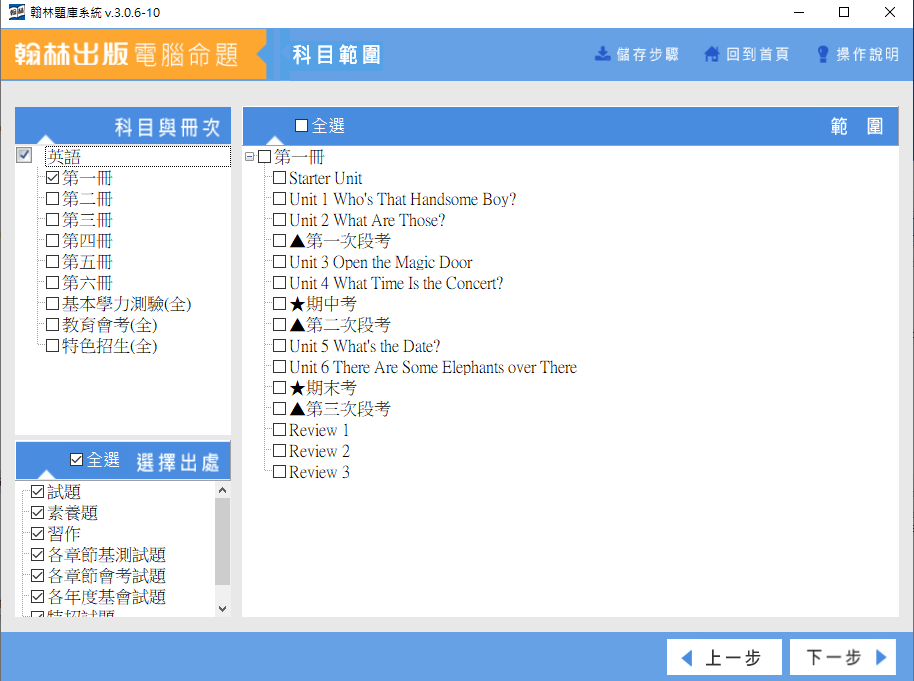Select the 第五冊 checkbox
Image resolution: width=914 pixels, height=681 pixels.
[52, 261]
